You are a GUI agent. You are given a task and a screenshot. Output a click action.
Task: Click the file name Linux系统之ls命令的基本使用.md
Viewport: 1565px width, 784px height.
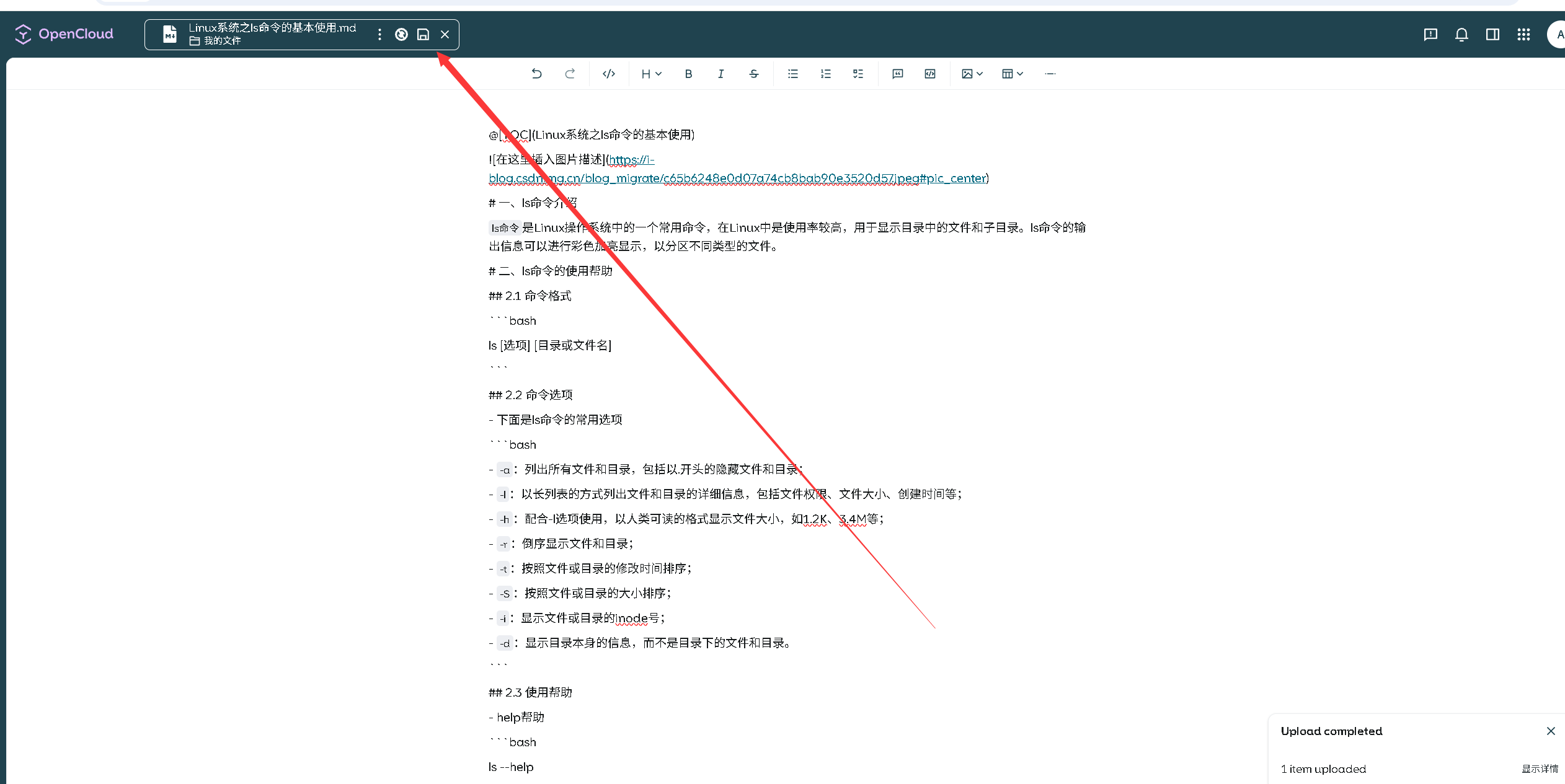(x=272, y=28)
